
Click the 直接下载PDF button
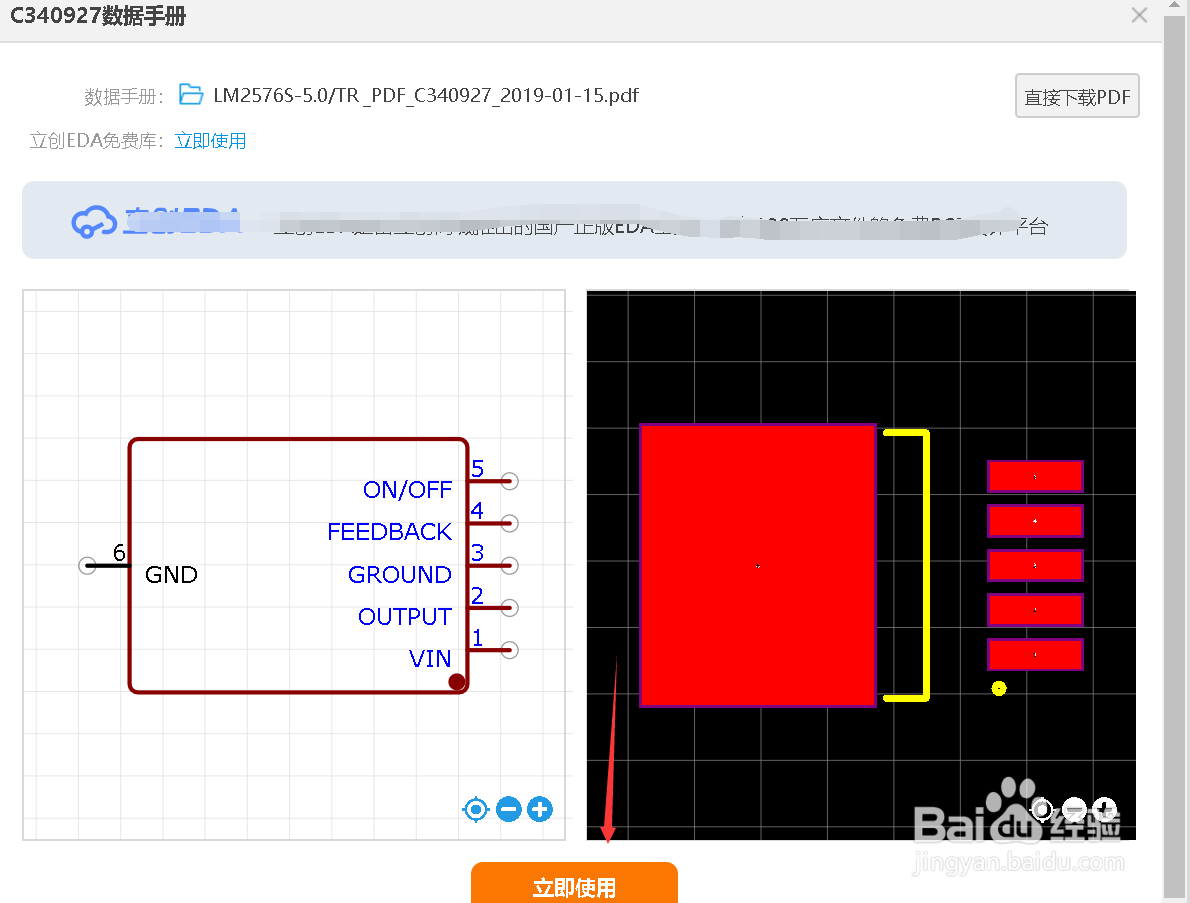(x=1077, y=96)
